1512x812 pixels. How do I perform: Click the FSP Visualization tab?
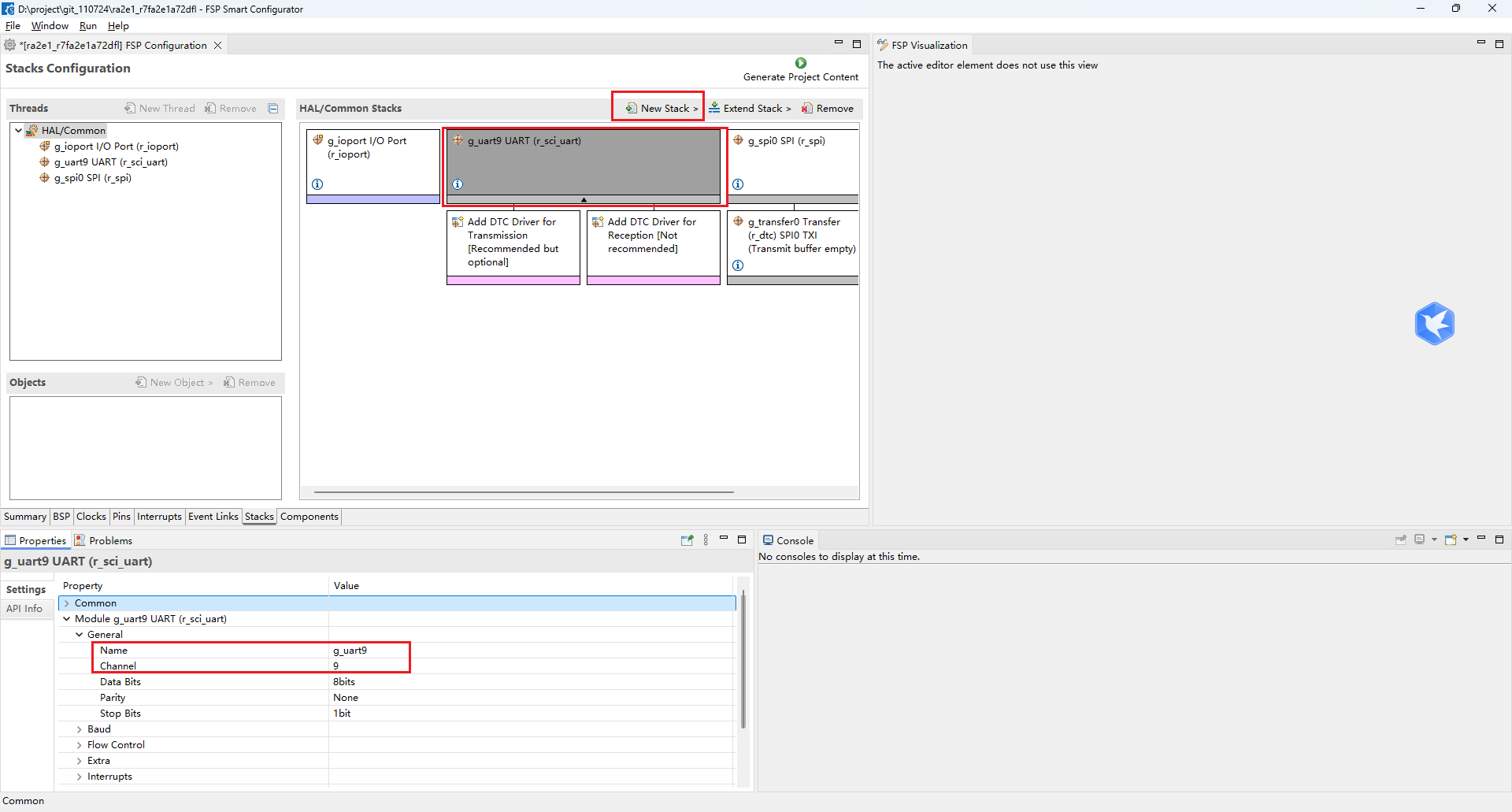click(922, 45)
